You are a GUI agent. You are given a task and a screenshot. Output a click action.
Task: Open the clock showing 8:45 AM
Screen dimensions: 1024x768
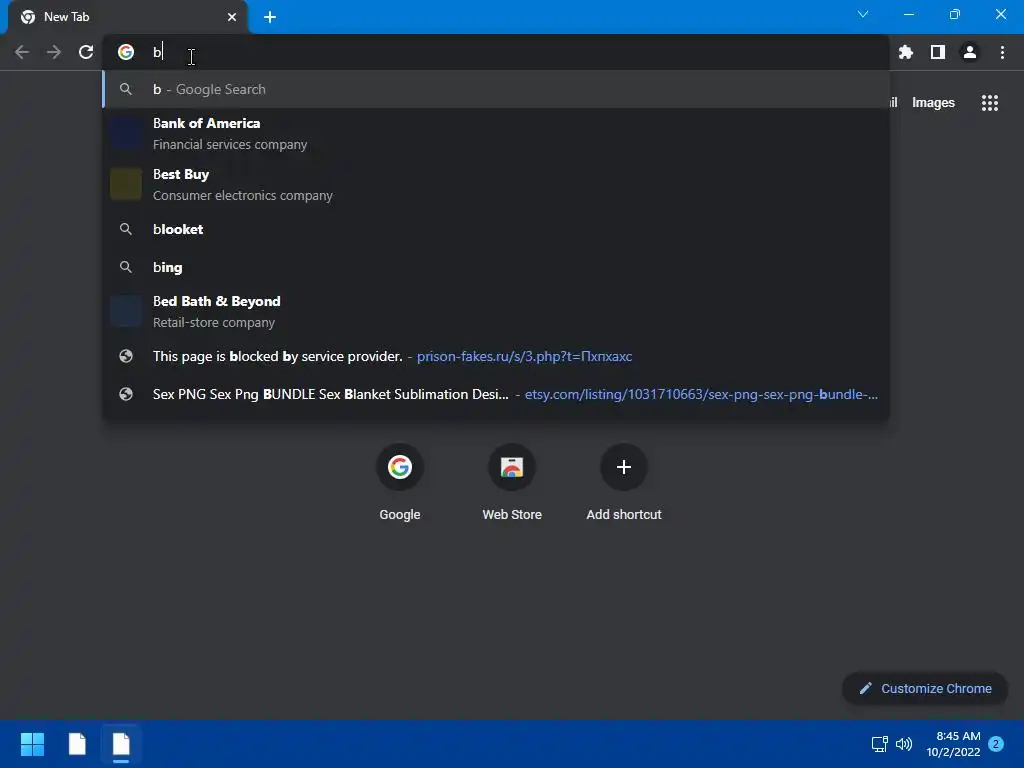[x=953, y=744]
